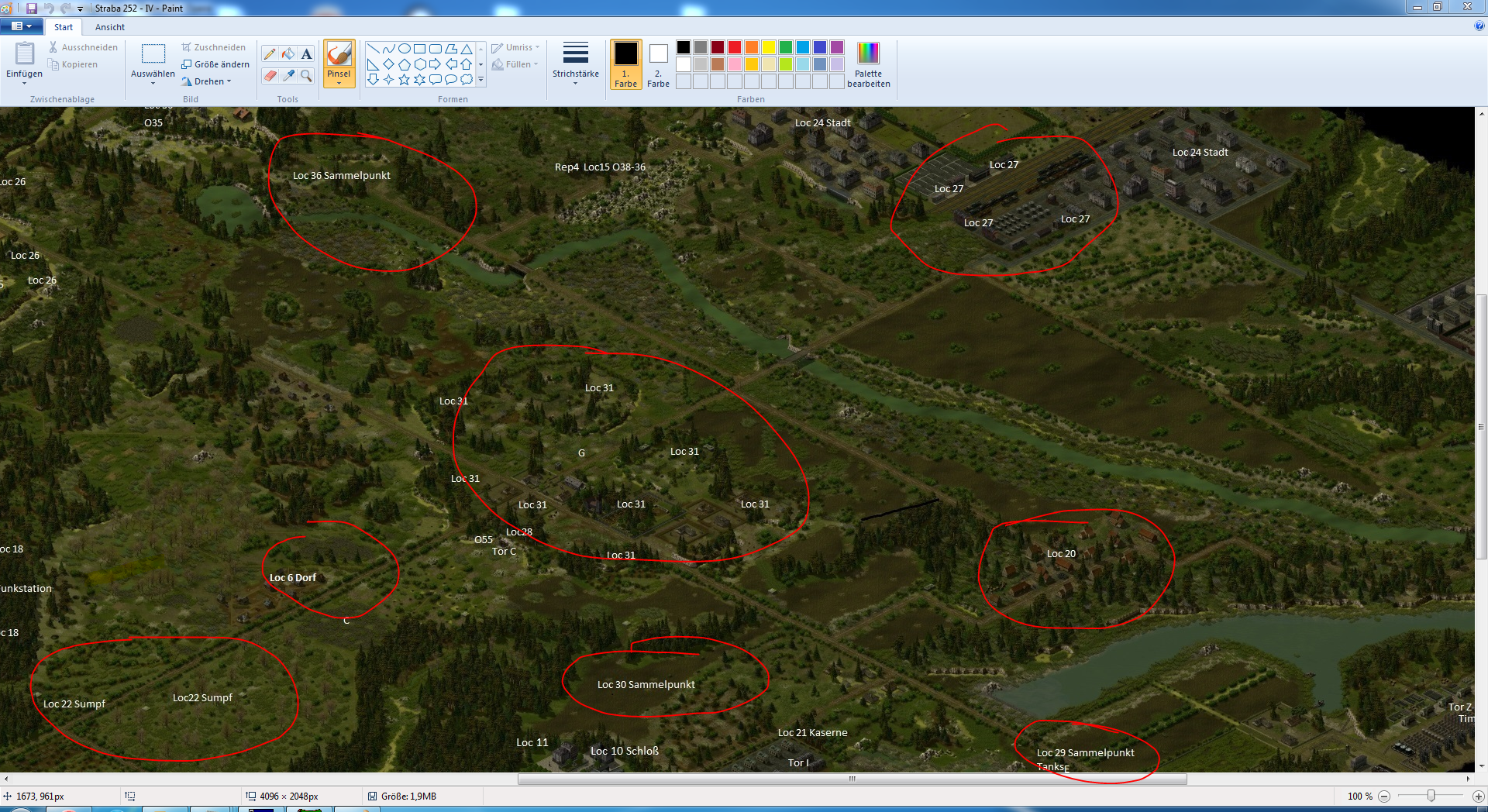This screenshot has height=812, width=1488.
Task: Choose the straight Line shape
Action: (373, 49)
